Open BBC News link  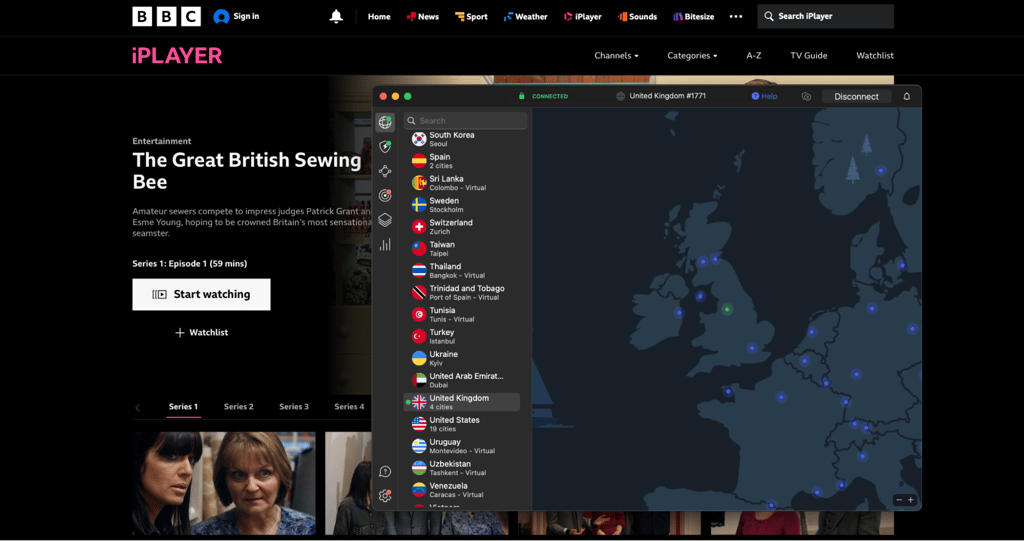[423, 16]
